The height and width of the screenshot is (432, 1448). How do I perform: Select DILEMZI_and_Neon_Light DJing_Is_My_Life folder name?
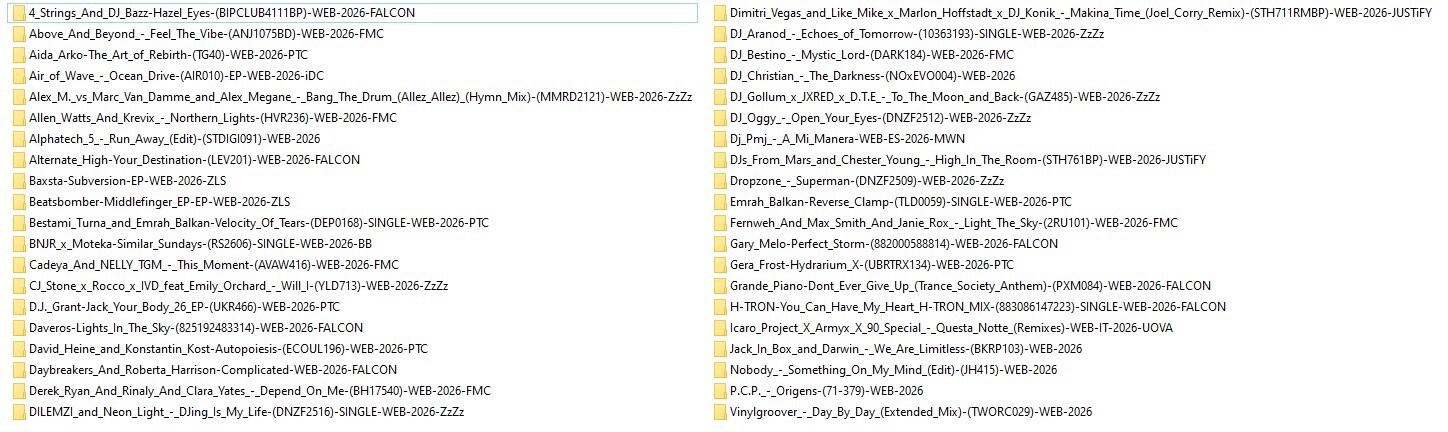247,412
